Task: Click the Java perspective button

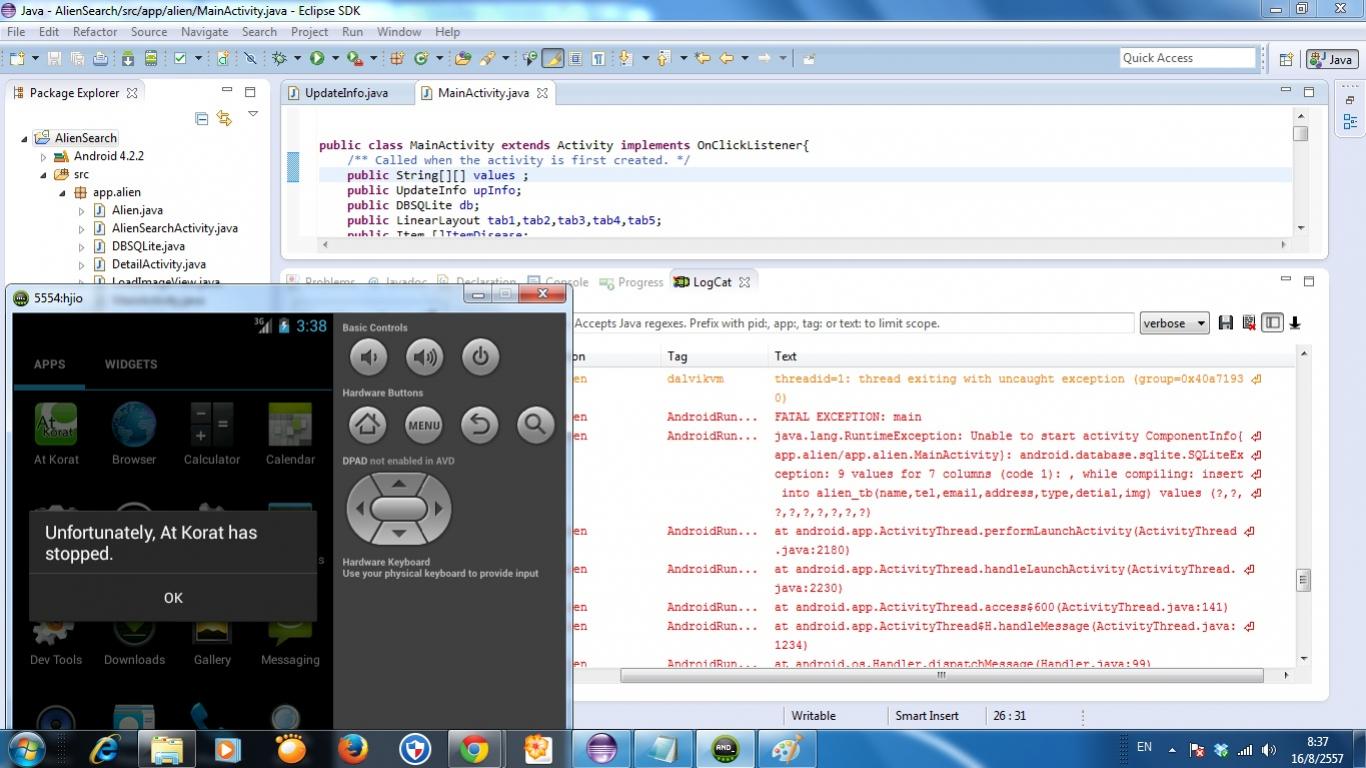Action: point(1331,59)
